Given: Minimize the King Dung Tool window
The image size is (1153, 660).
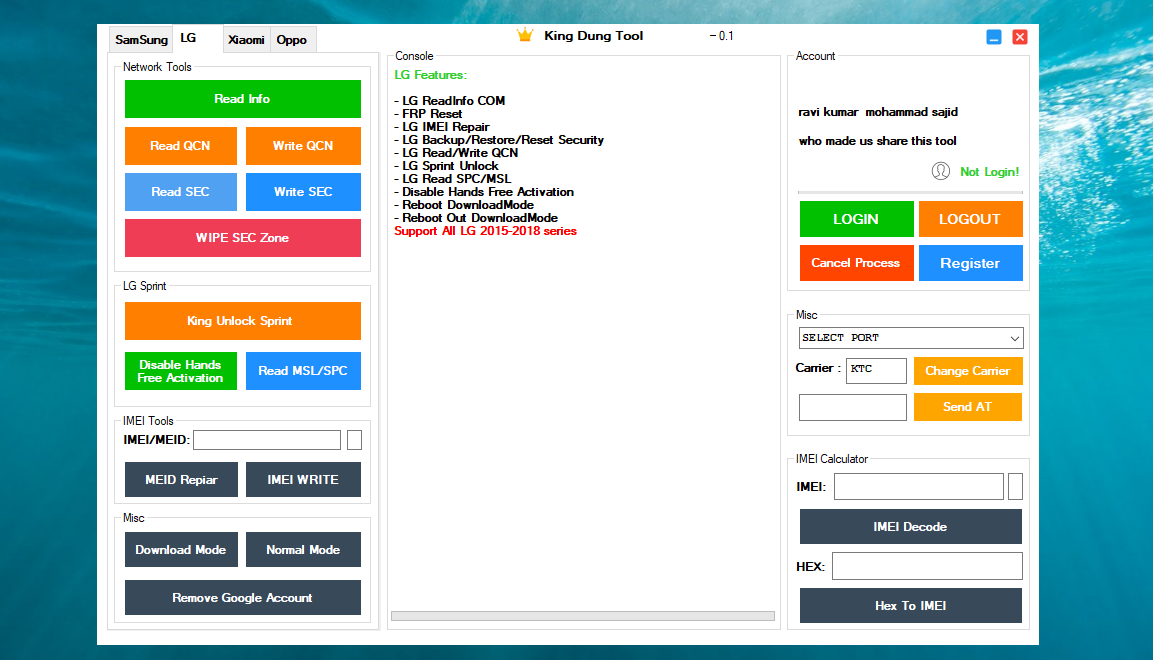Looking at the screenshot, I should click(993, 37).
